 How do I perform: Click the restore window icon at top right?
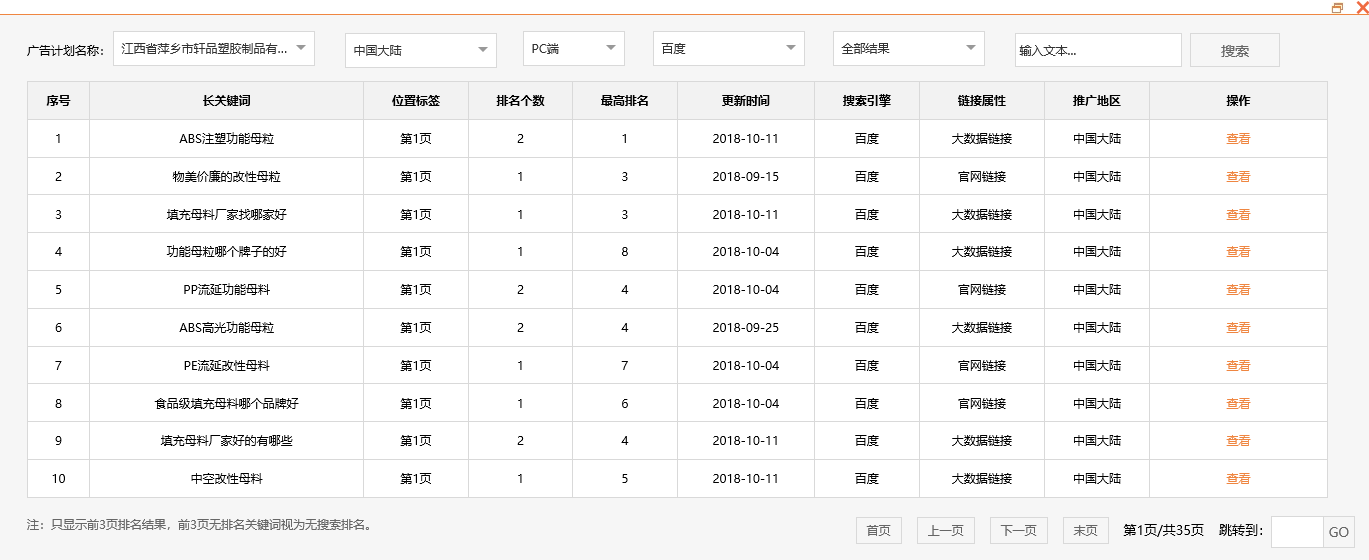click(x=1338, y=8)
